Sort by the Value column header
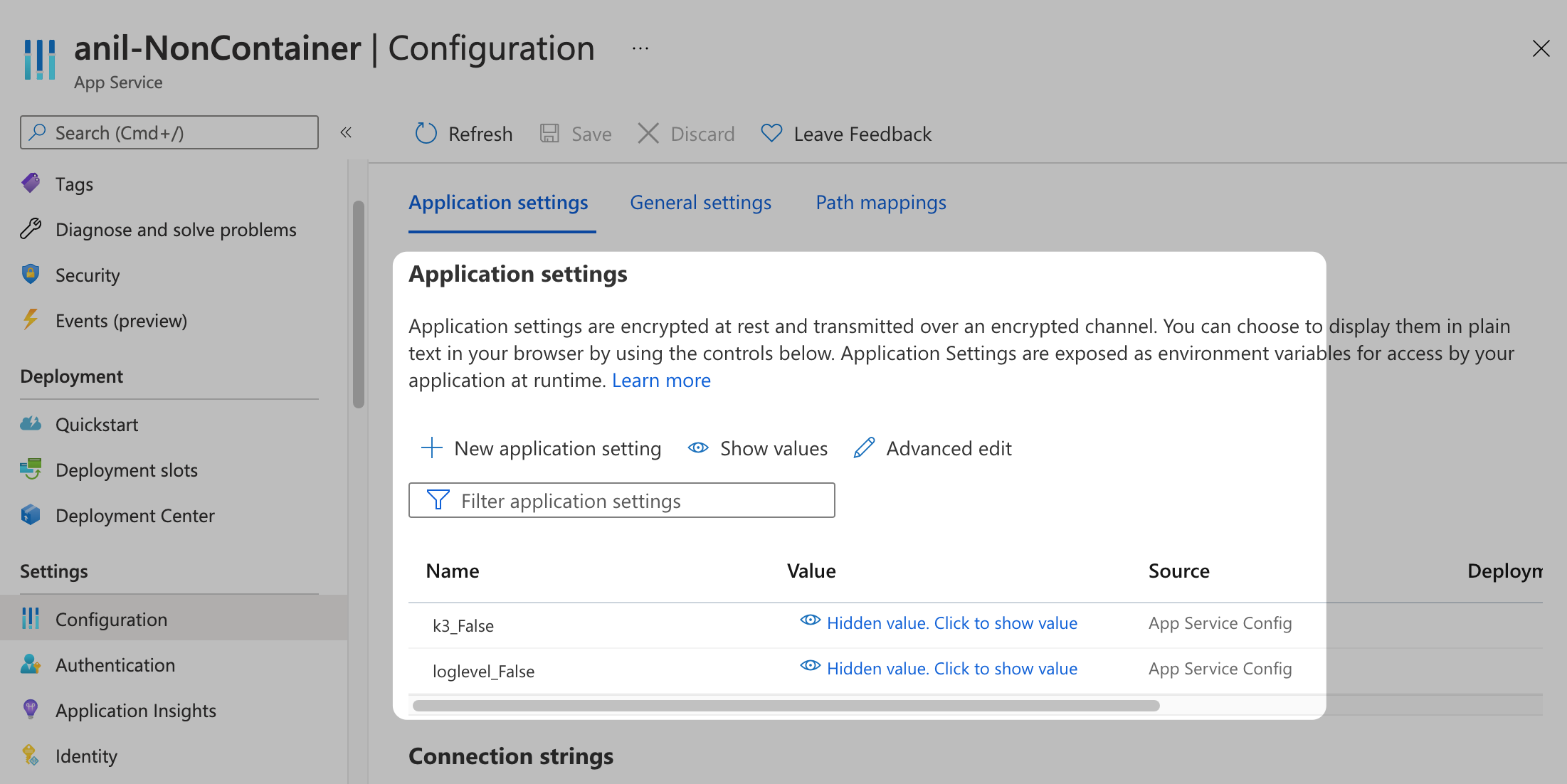The height and width of the screenshot is (784, 1567). click(811, 571)
